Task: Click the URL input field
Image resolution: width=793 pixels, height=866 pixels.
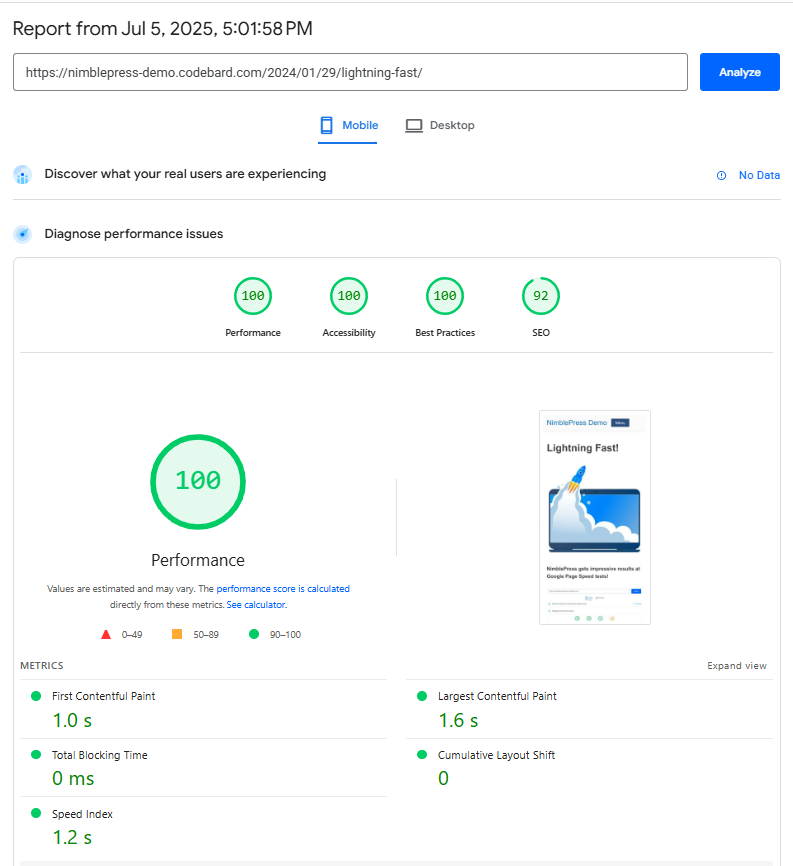Action: tap(350, 72)
